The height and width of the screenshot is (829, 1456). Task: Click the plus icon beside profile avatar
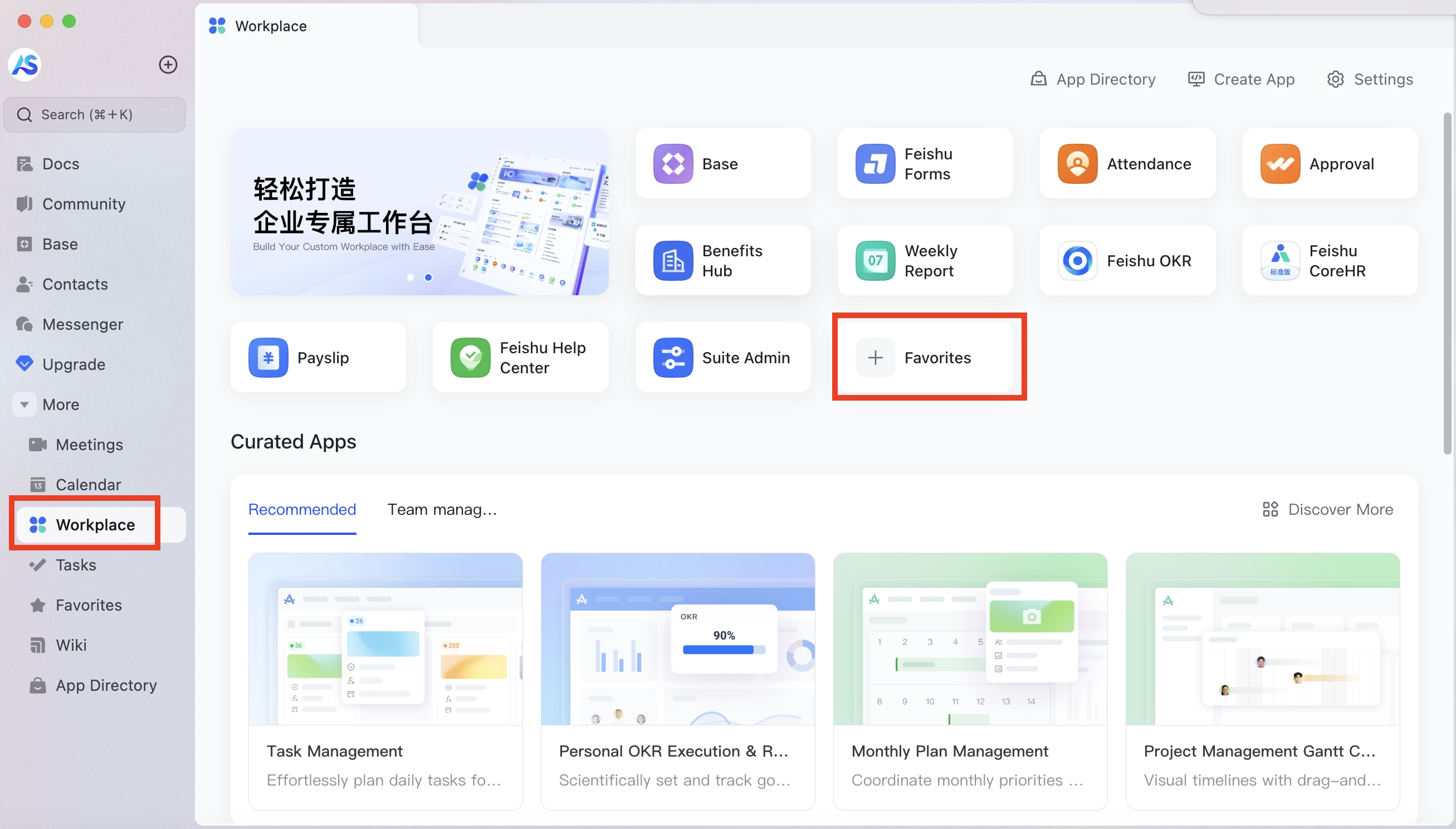(x=168, y=65)
